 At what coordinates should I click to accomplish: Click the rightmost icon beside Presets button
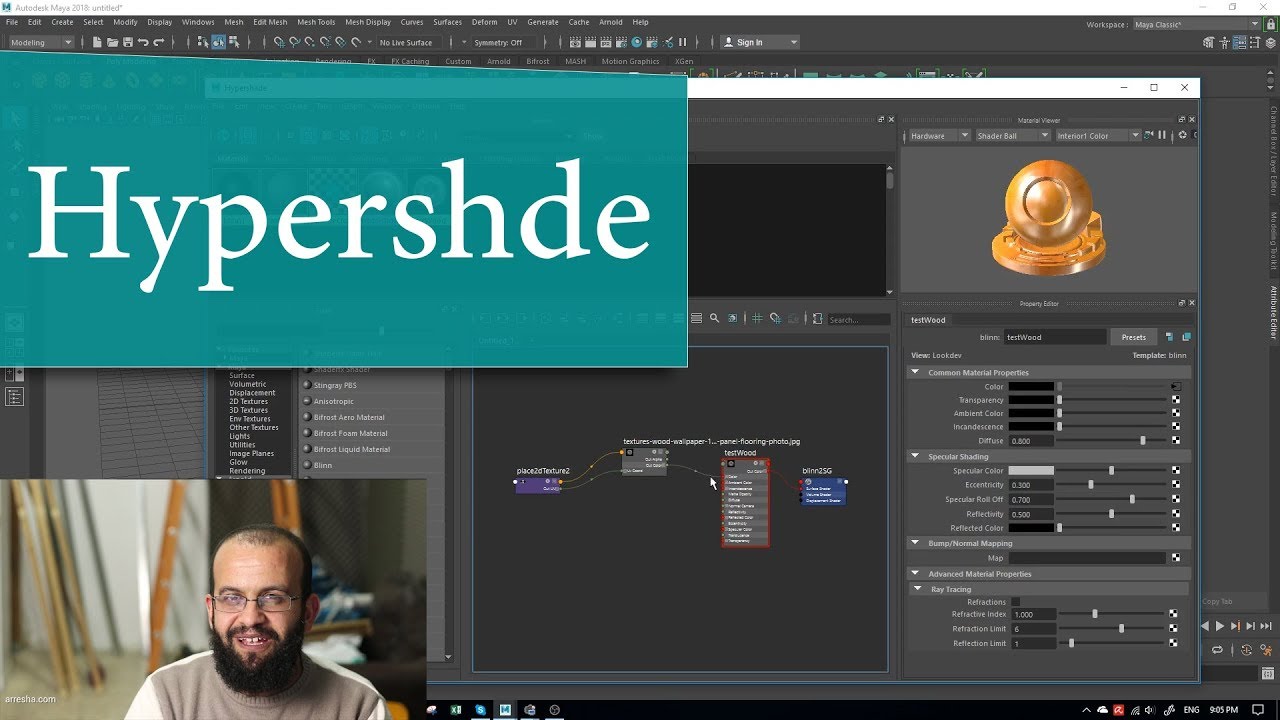1186,337
